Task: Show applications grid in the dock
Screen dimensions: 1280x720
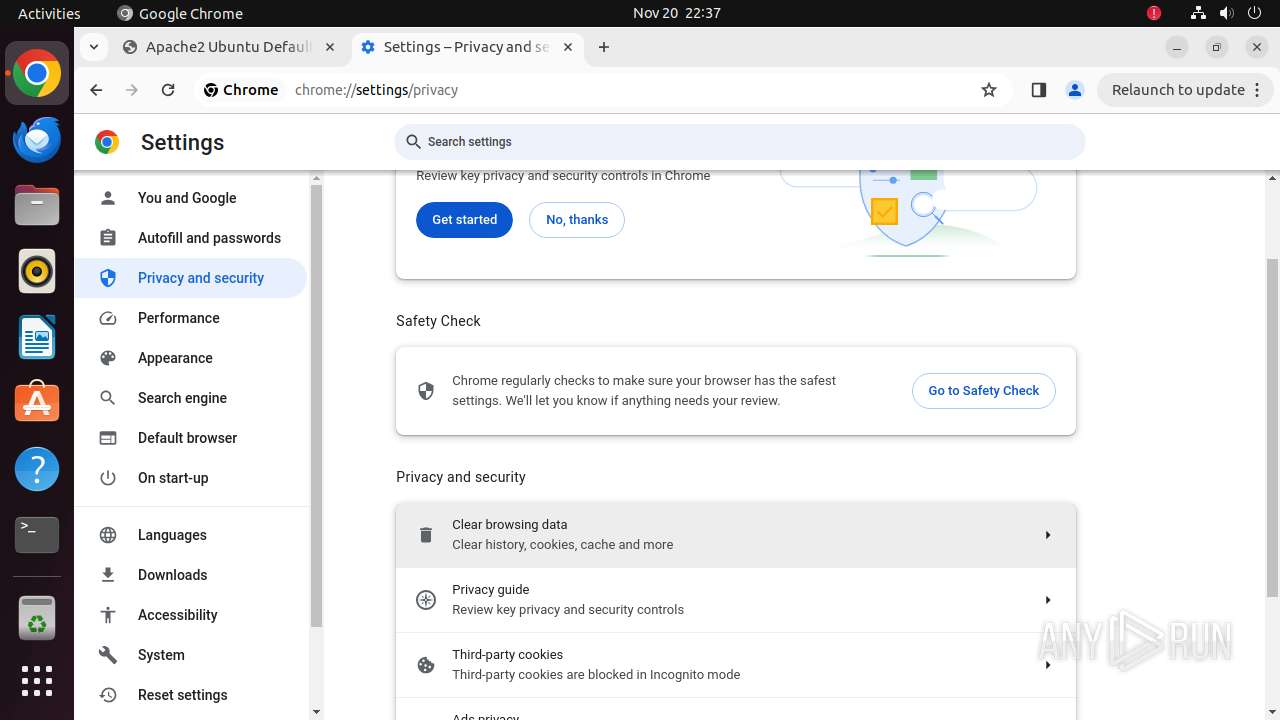Action: [x=37, y=681]
